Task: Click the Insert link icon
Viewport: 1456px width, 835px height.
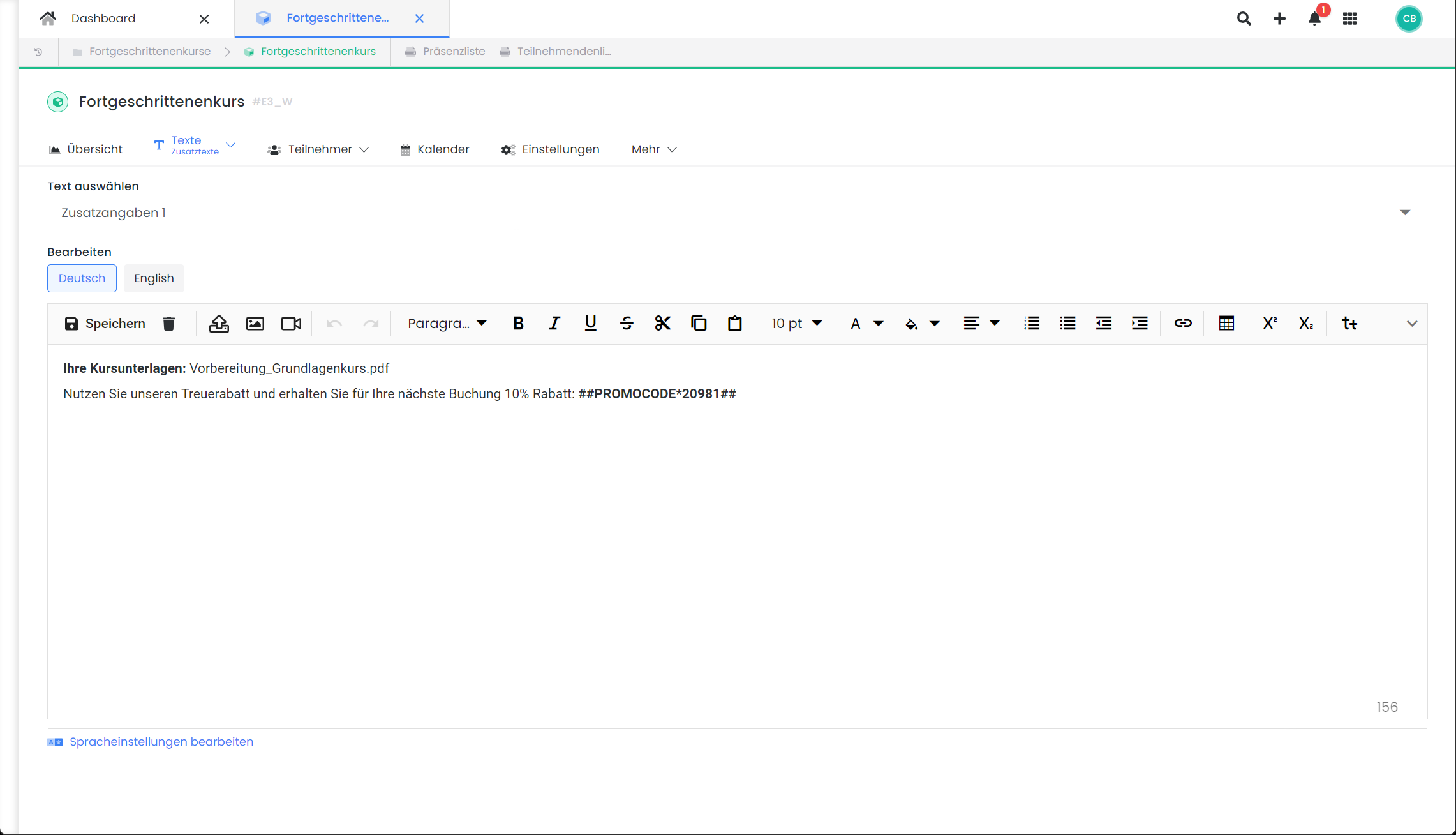Action: [x=1183, y=323]
